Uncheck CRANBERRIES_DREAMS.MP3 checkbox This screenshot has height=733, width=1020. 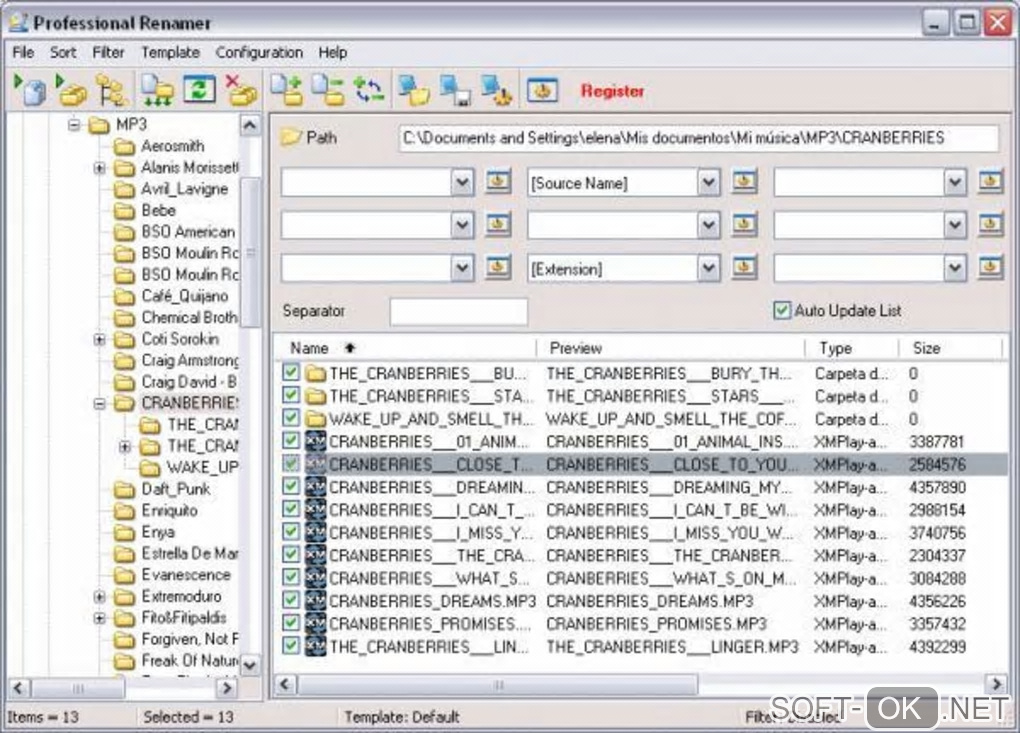[291, 600]
